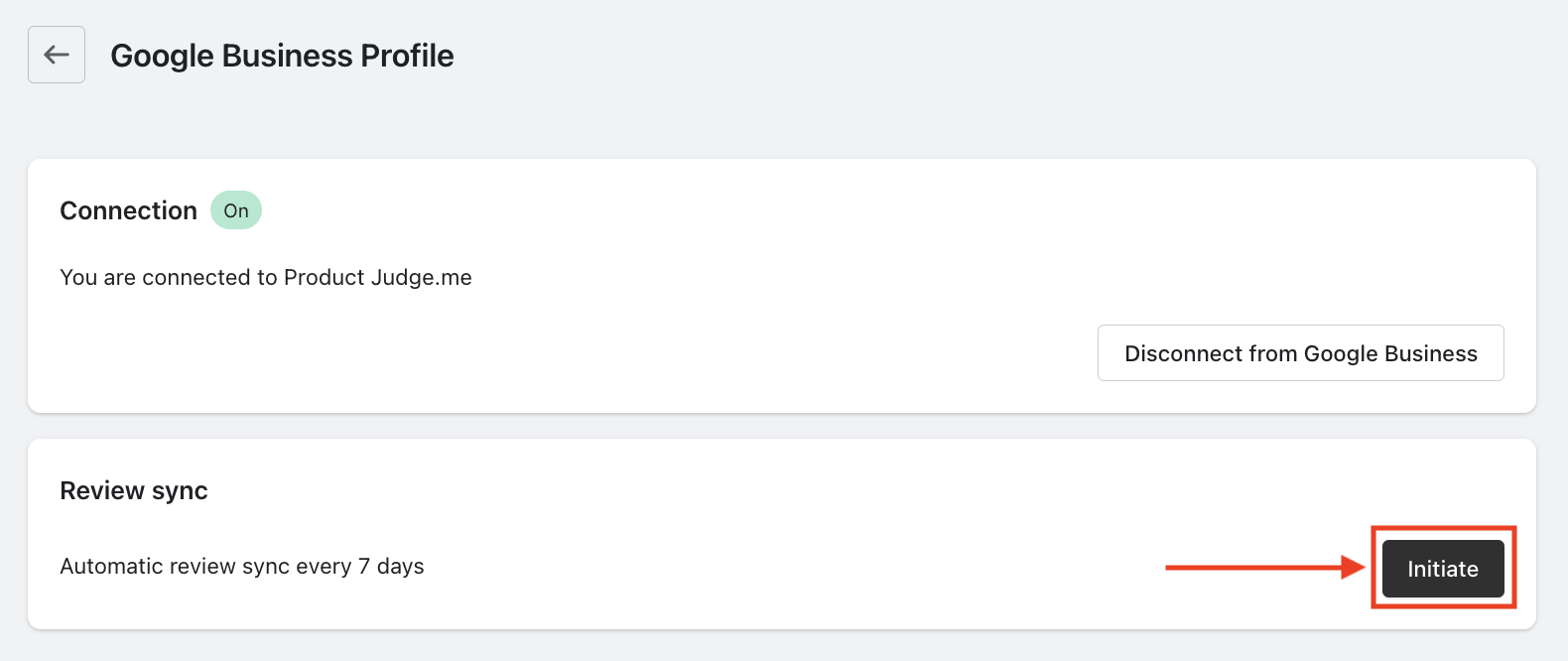Click the 7 days text in Review sync
The height and width of the screenshot is (661, 1568).
pos(391,566)
